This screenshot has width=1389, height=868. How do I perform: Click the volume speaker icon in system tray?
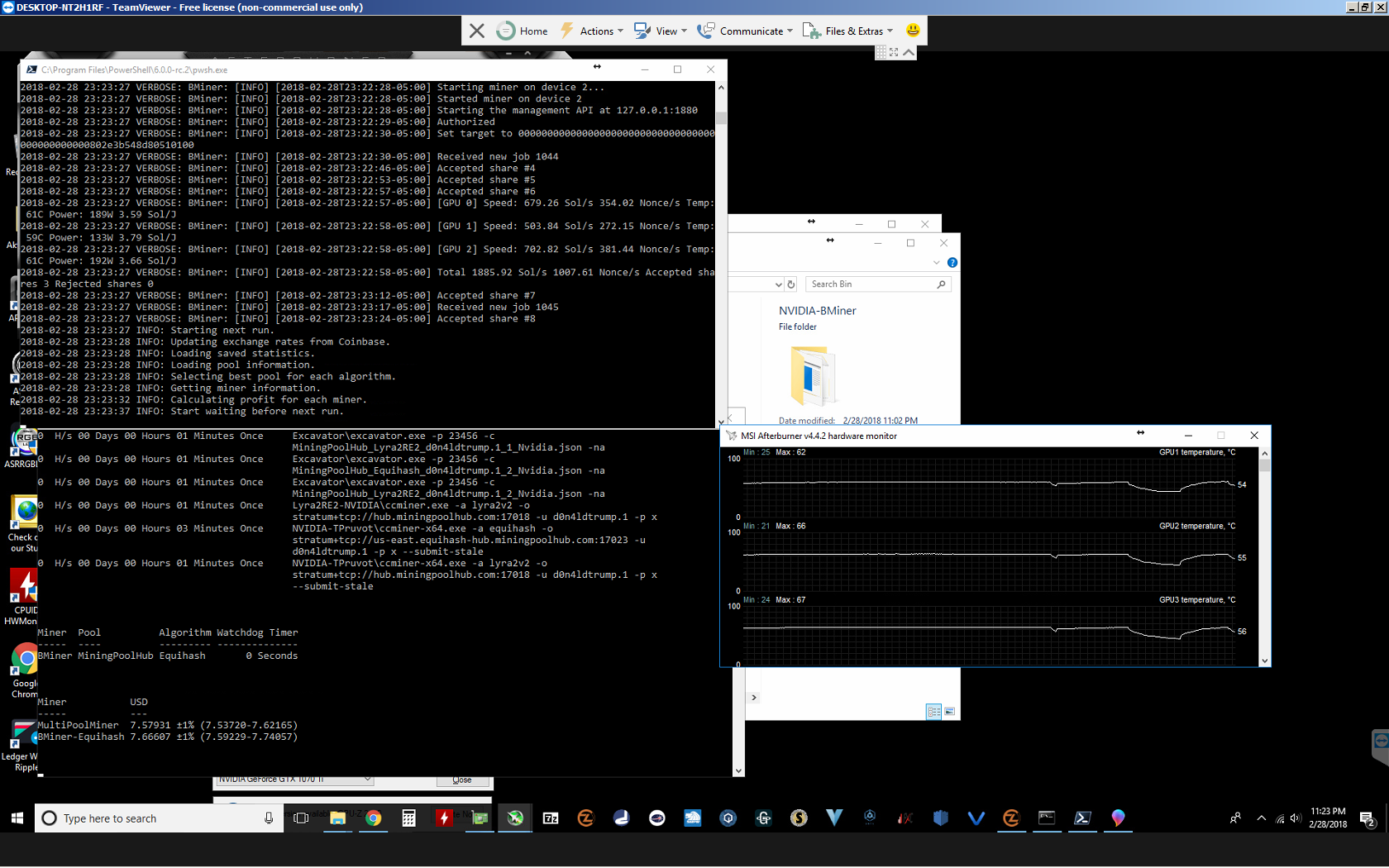pyautogui.click(x=1296, y=818)
